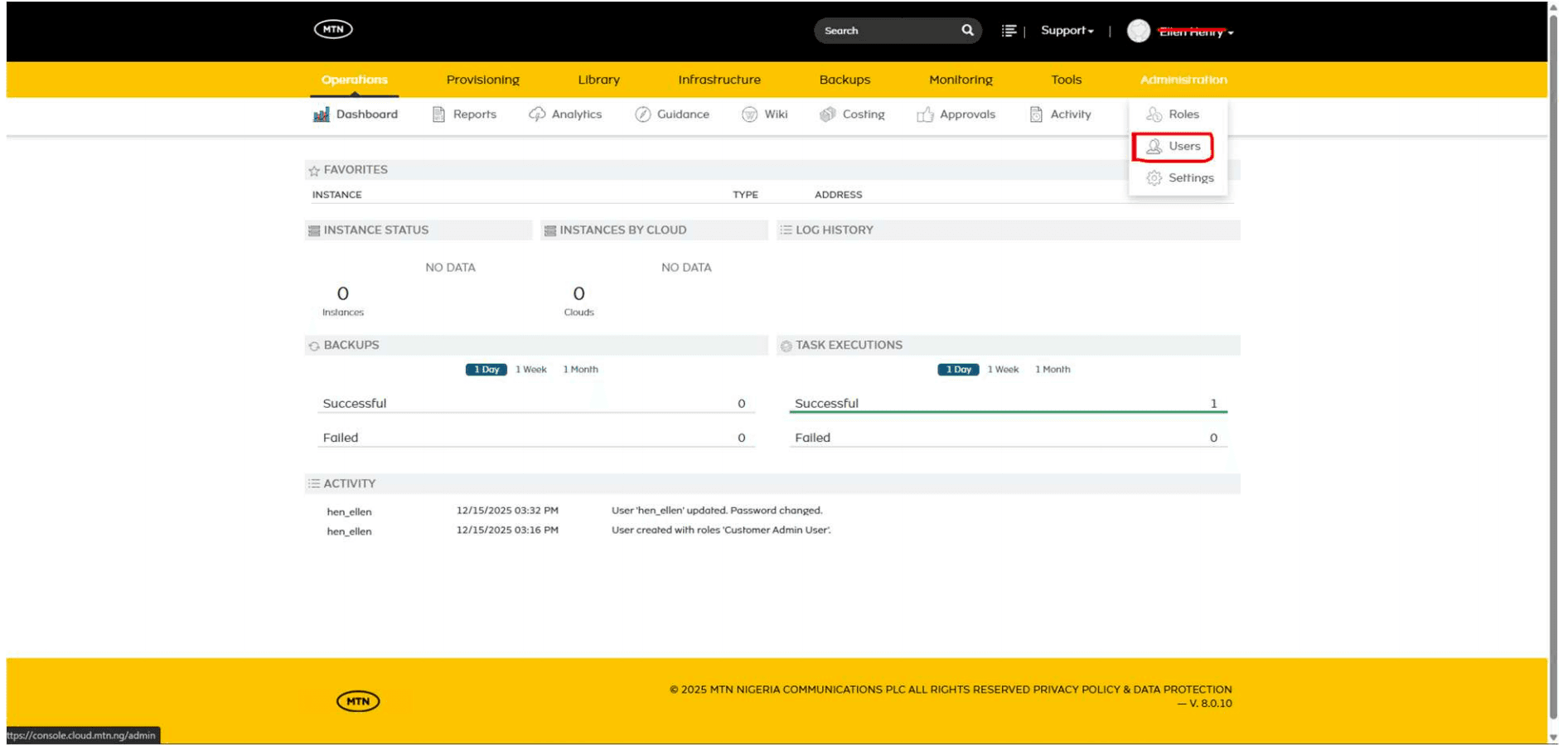Expand the user account name dropdown
Image resolution: width=1568 pixels, height=751 pixels.
coord(1196,31)
